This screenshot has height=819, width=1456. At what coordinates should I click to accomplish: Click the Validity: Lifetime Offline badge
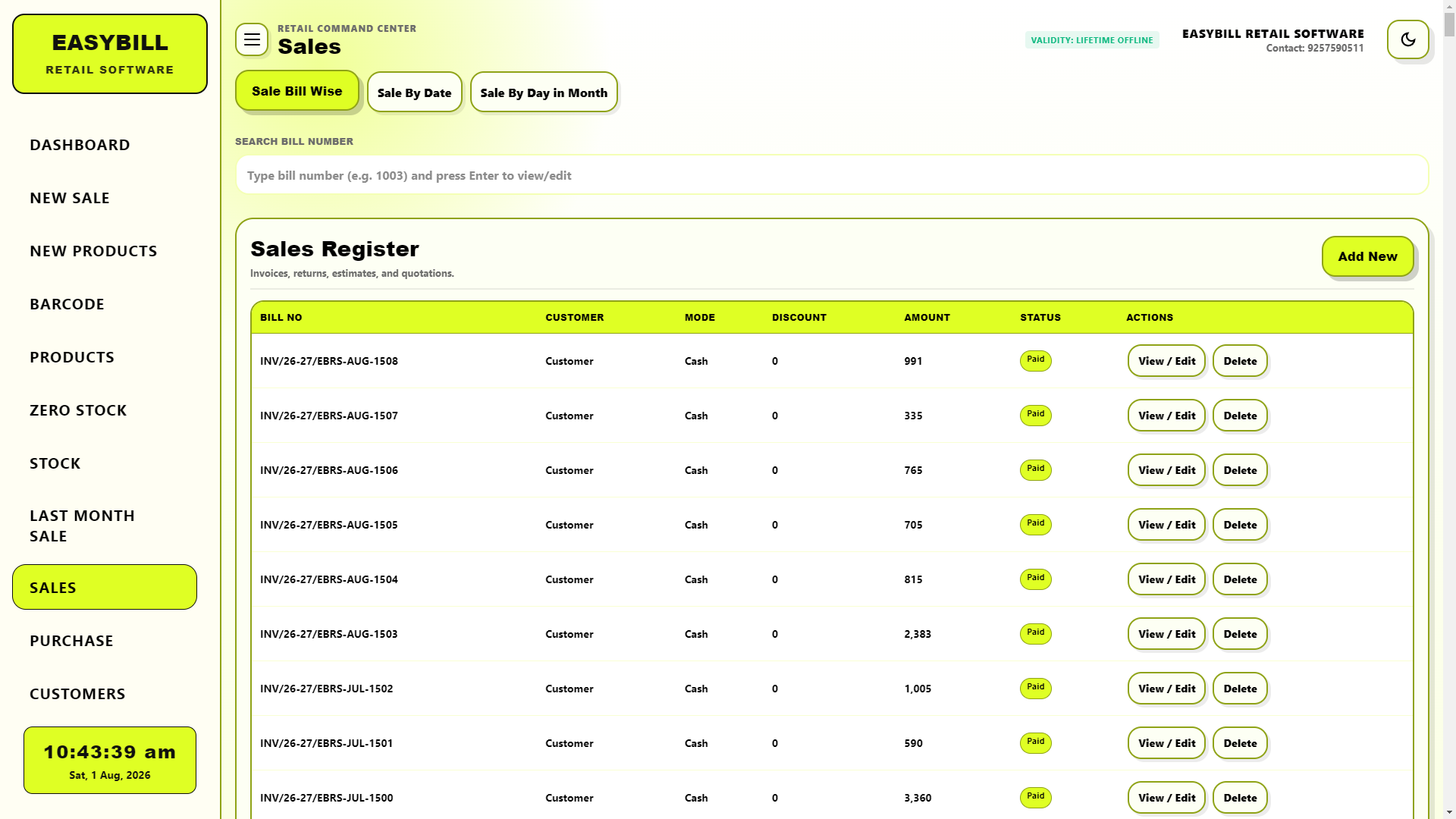pos(1091,40)
